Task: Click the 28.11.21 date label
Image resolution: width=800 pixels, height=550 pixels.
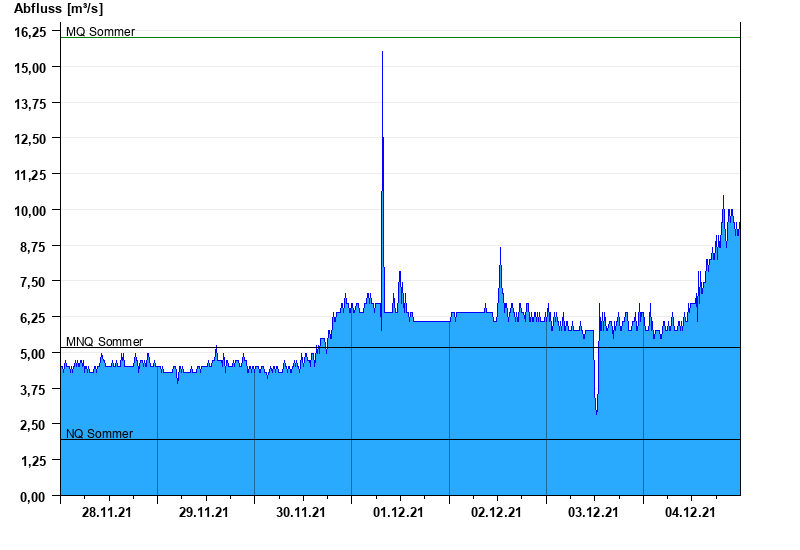Action: pos(107,512)
